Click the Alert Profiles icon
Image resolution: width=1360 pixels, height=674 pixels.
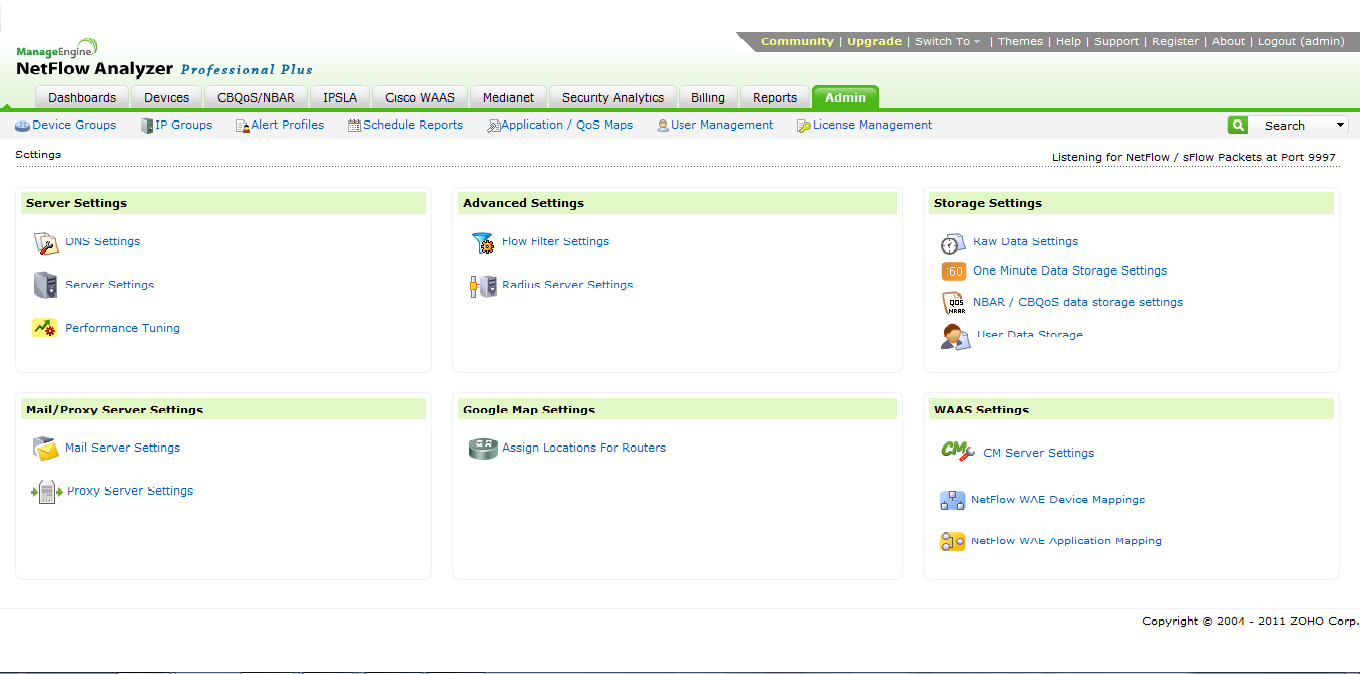(x=242, y=126)
